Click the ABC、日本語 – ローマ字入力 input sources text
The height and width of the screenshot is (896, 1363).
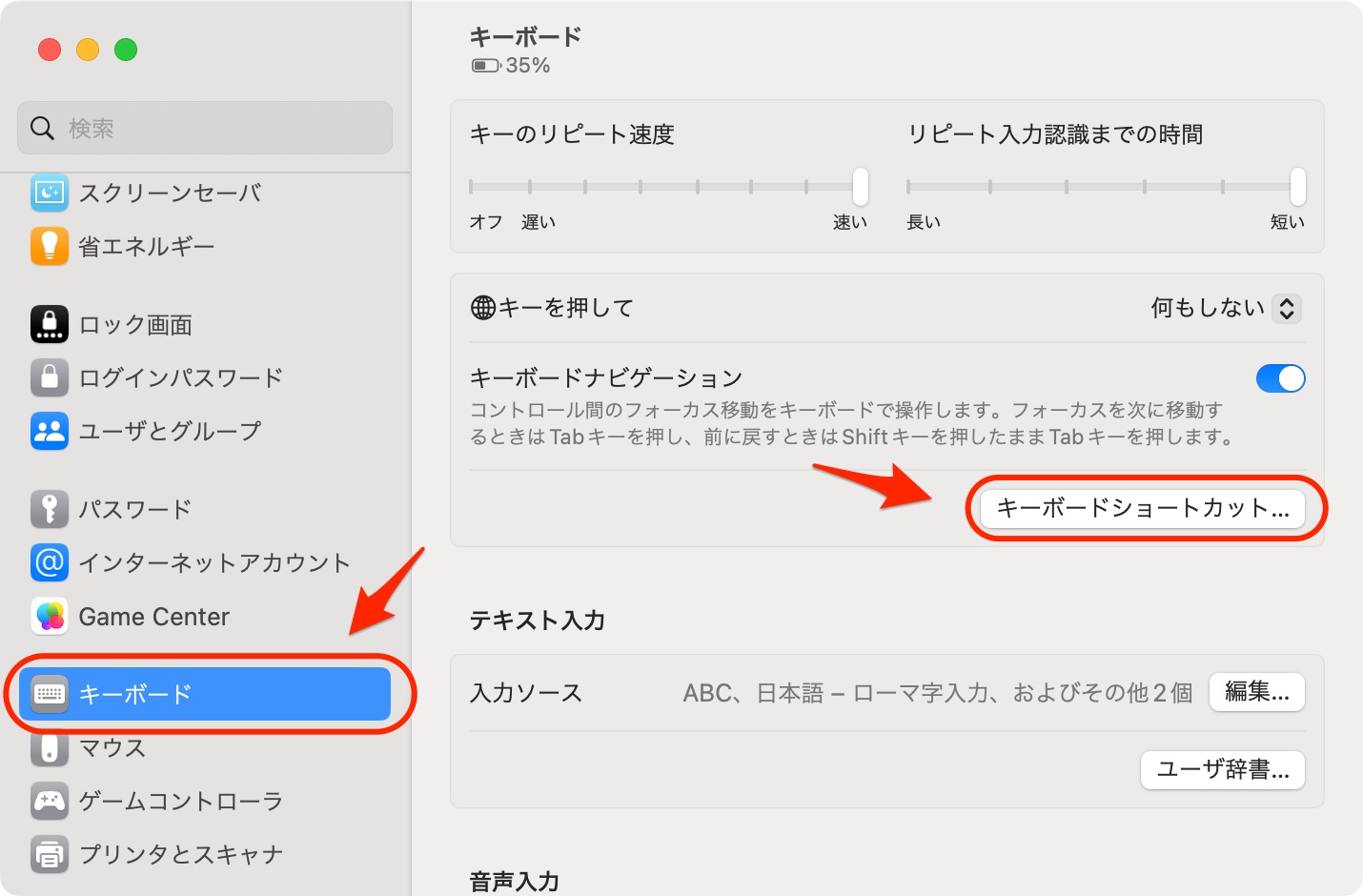point(938,693)
